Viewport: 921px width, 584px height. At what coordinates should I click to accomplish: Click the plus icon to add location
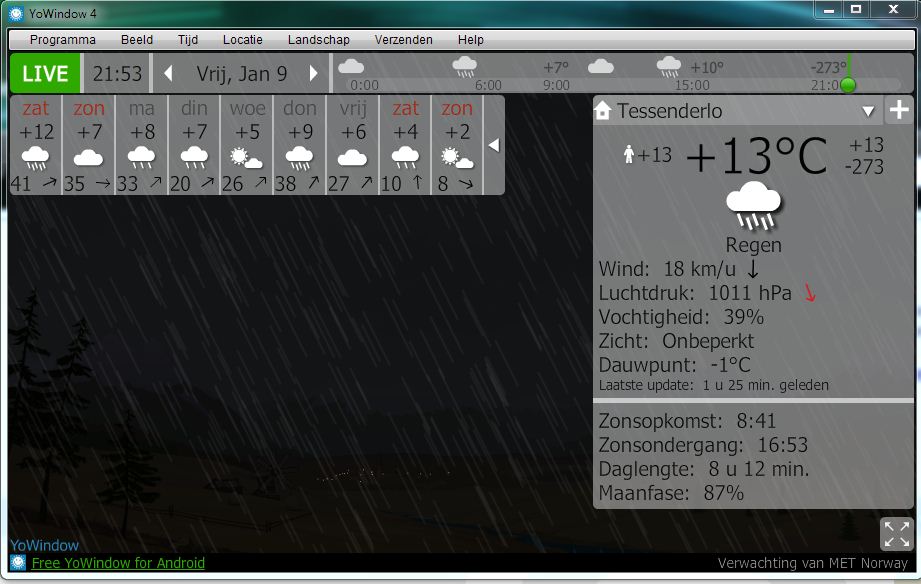click(x=898, y=110)
